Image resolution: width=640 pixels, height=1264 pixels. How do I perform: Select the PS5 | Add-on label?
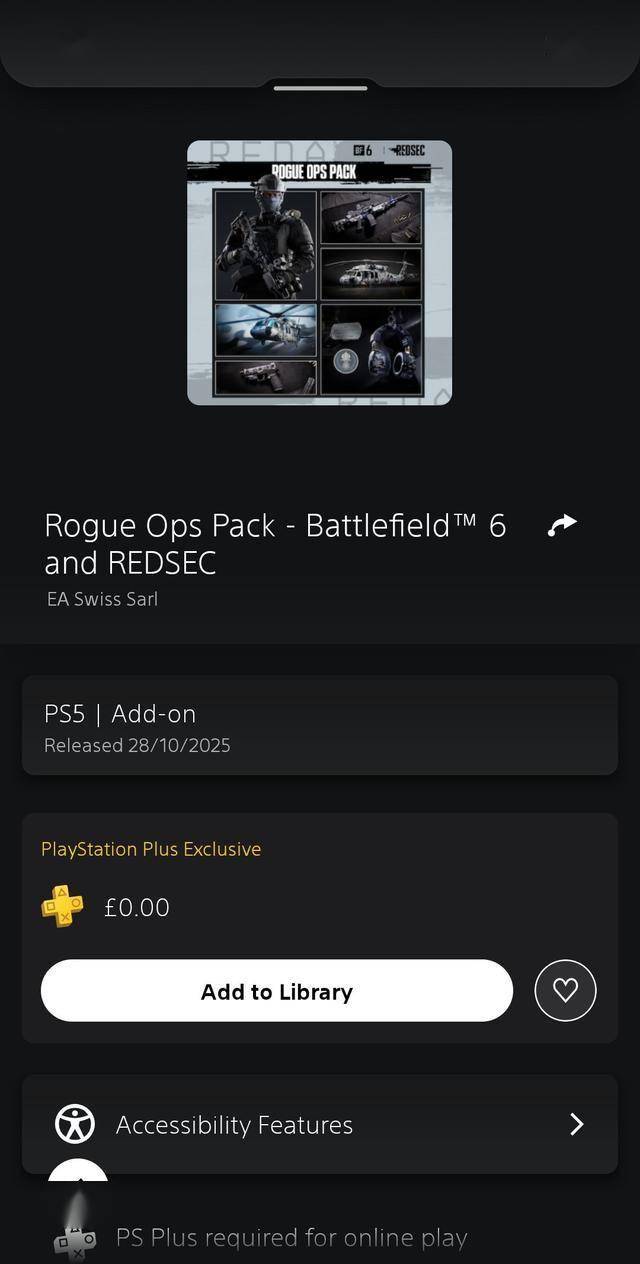[120, 714]
